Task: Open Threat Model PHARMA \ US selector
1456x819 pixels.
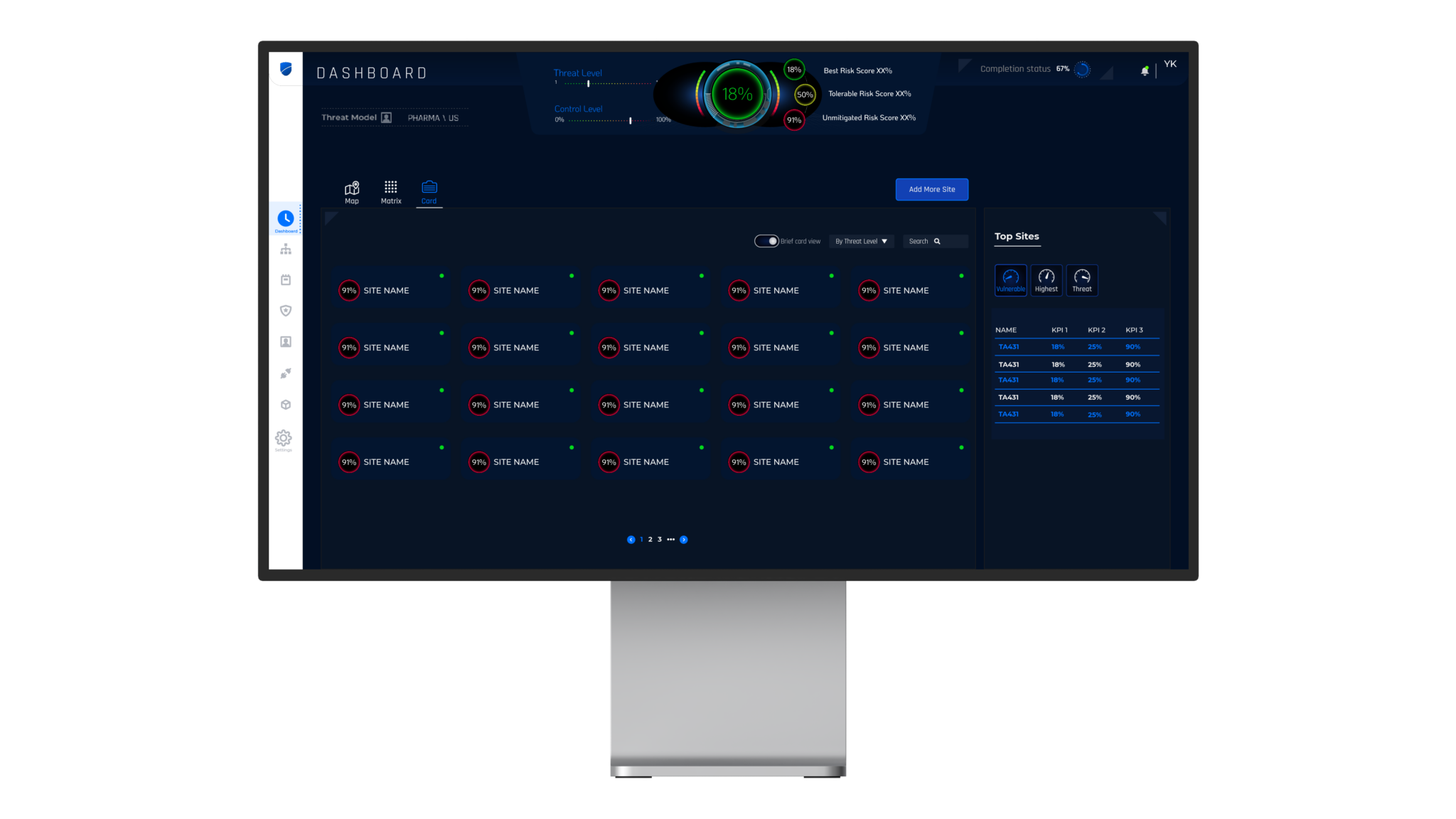Action: point(432,118)
